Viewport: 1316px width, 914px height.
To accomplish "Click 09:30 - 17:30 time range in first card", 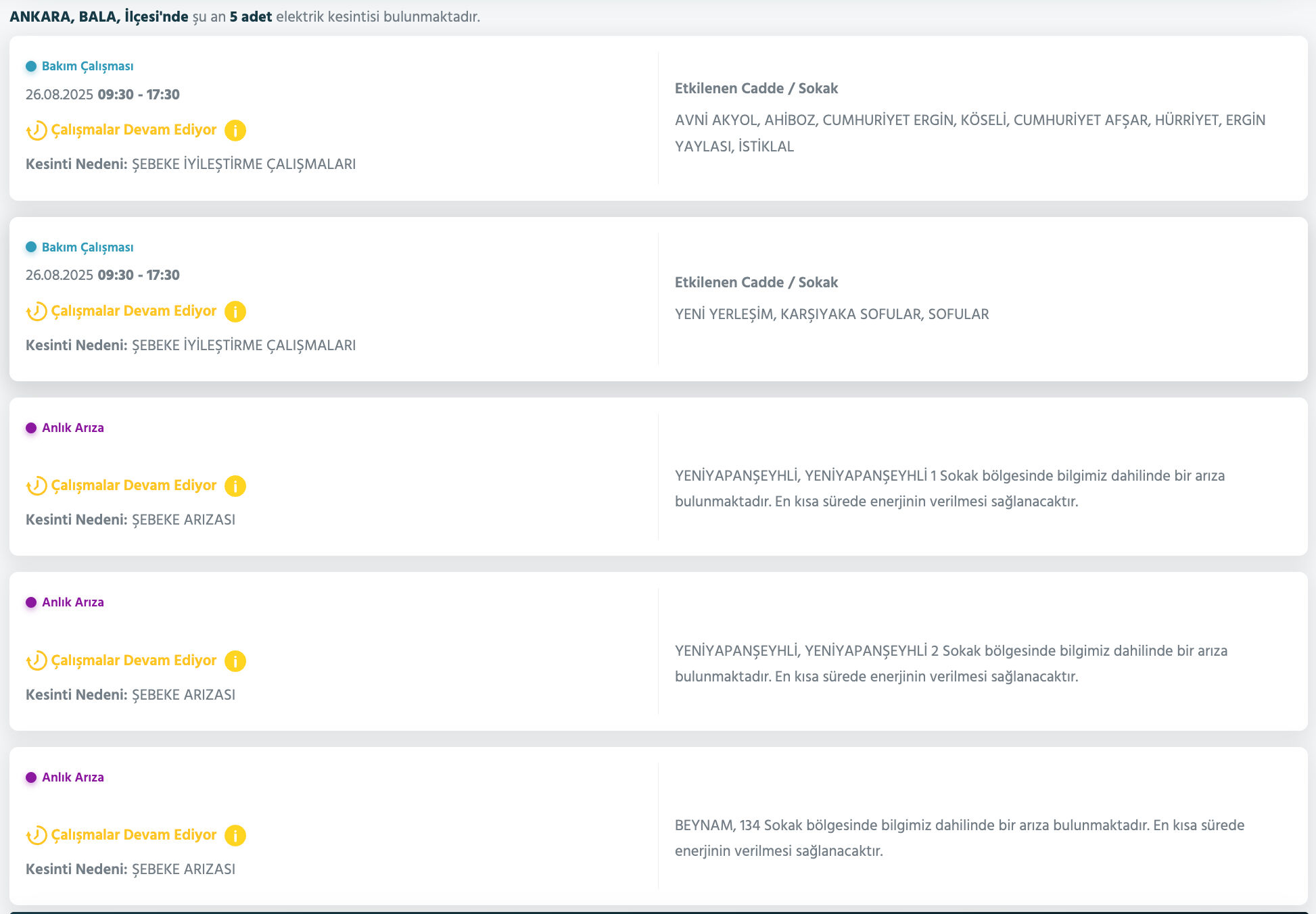I will (139, 95).
